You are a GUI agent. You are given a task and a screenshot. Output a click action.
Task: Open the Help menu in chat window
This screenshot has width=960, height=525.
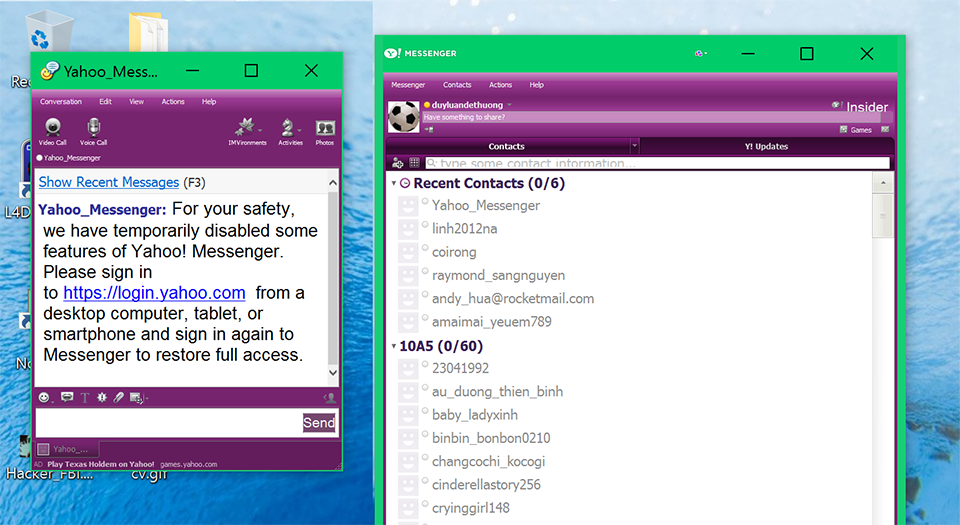[209, 102]
